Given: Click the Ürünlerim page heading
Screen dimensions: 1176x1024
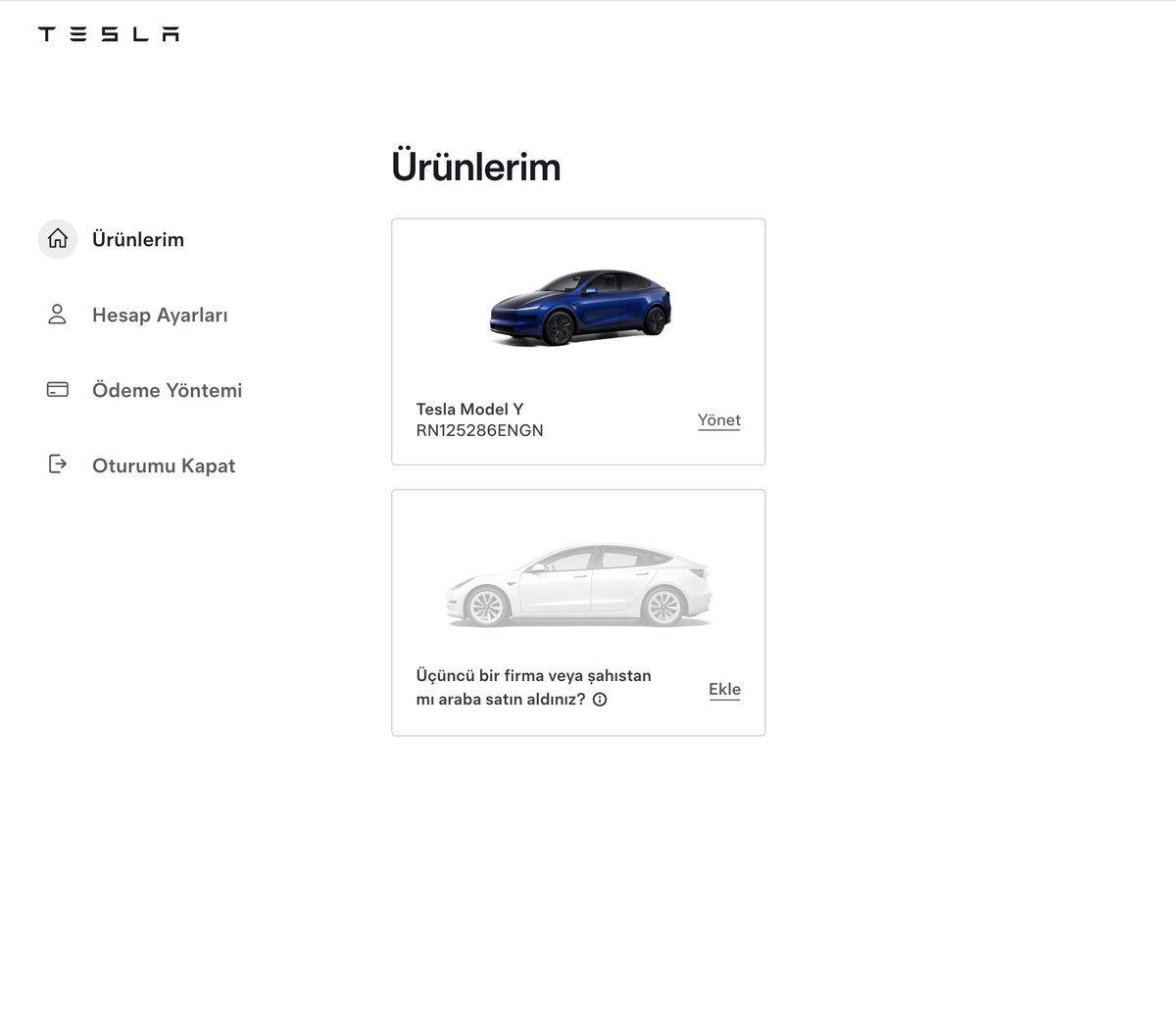Looking at the screenshot, I should pyautogui.click(x=476, y=167).
